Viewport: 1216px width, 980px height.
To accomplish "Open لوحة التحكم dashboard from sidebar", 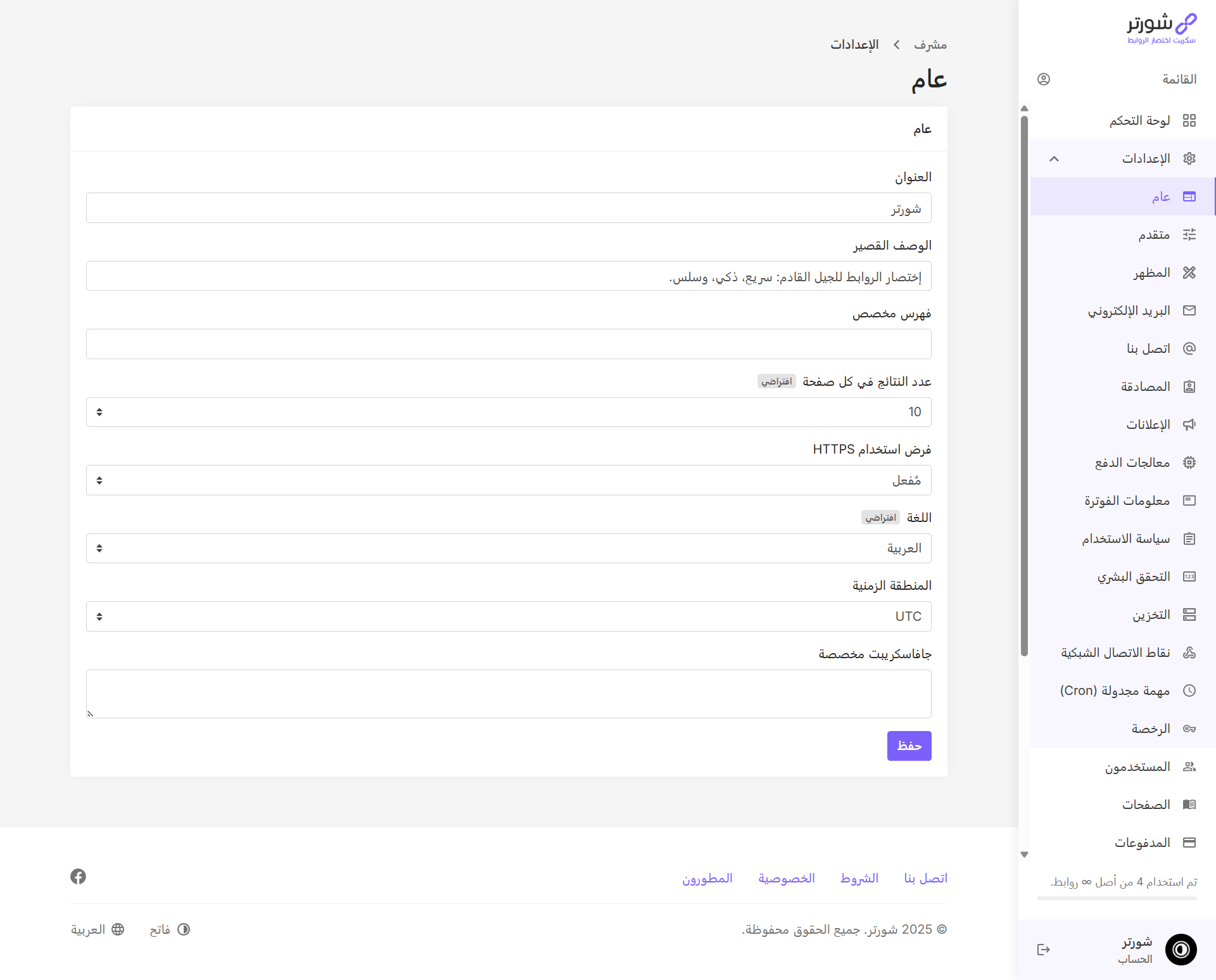I will [x=1139, y=120].
